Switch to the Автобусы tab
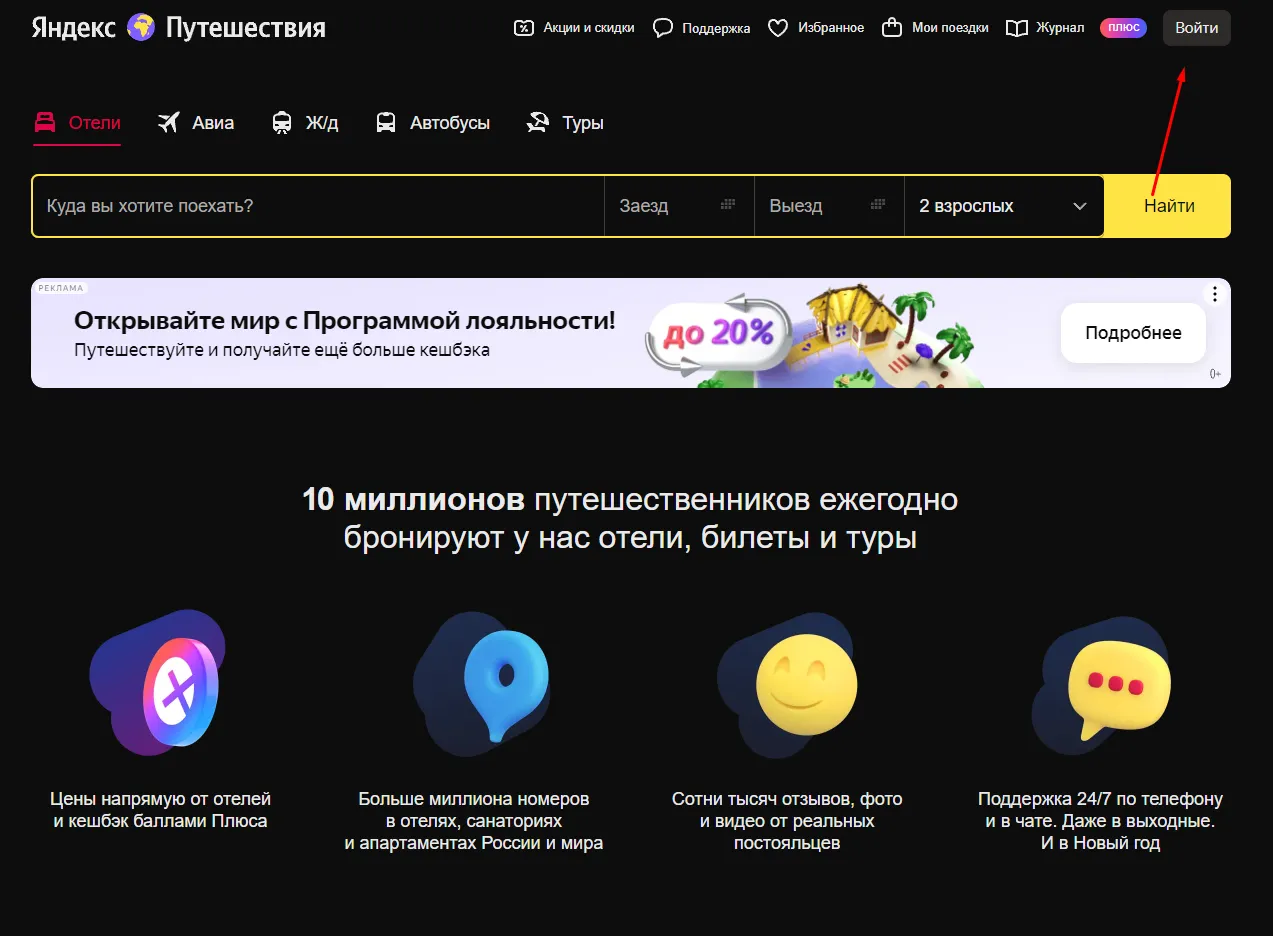This screenshot has width=1273, height=936. click(x=433, y=123)
